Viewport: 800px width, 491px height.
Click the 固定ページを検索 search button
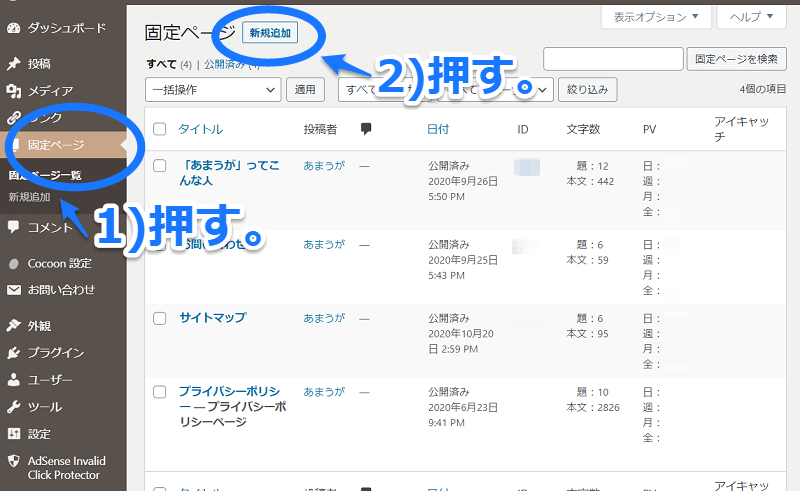click(x=737, y=59)
